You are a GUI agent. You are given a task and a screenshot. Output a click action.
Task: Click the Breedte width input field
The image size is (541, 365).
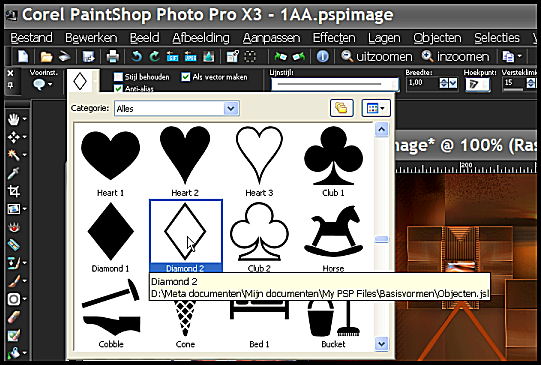(422, 83)
